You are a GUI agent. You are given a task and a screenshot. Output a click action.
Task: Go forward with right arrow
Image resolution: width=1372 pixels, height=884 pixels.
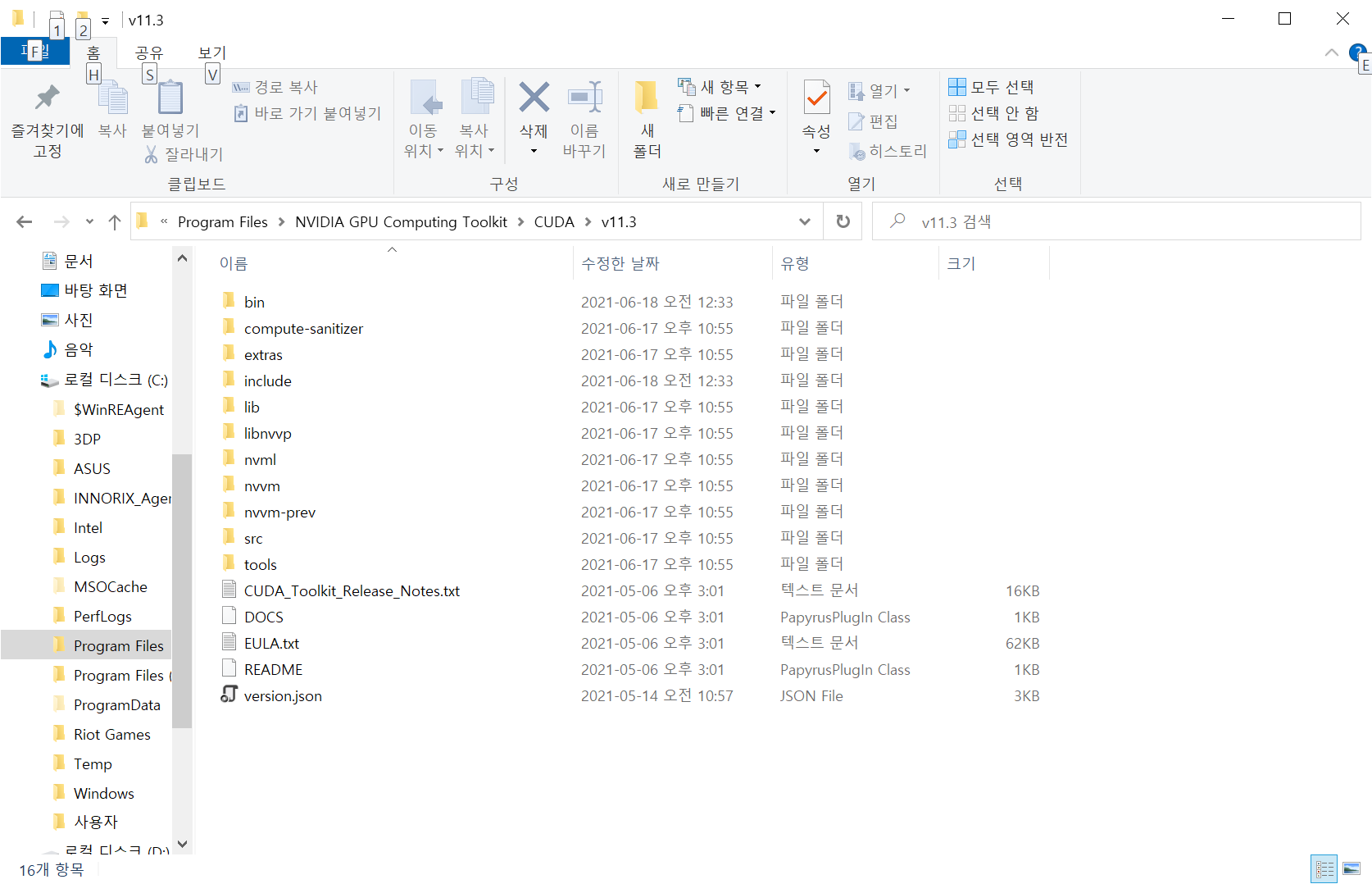tap(61, 221)
